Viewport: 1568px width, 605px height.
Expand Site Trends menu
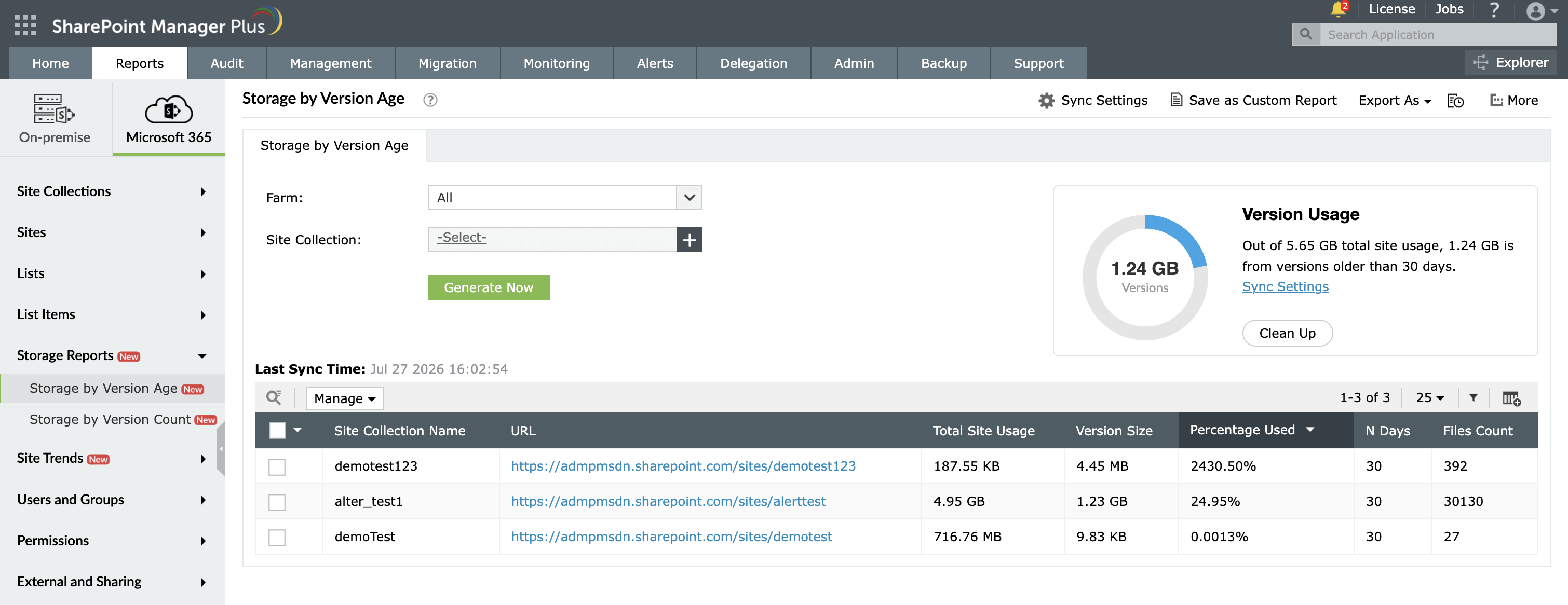tap(113, 459)
